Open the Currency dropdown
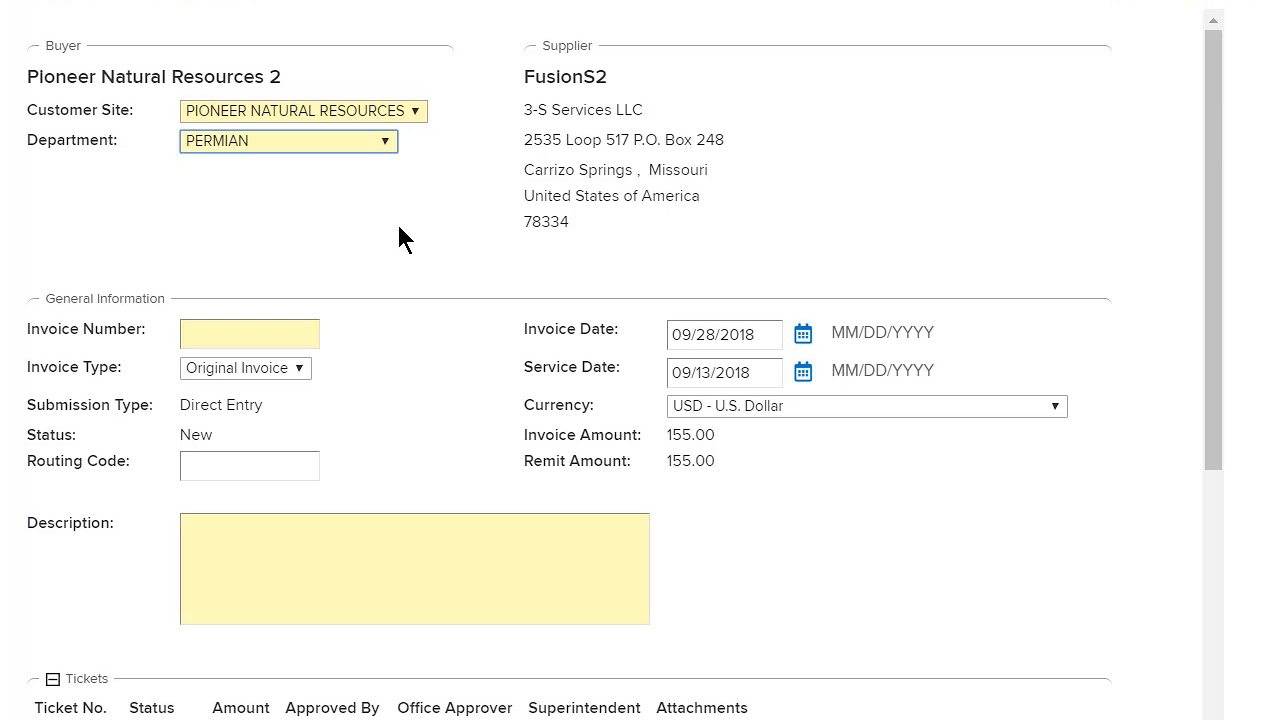 (867, 406)
